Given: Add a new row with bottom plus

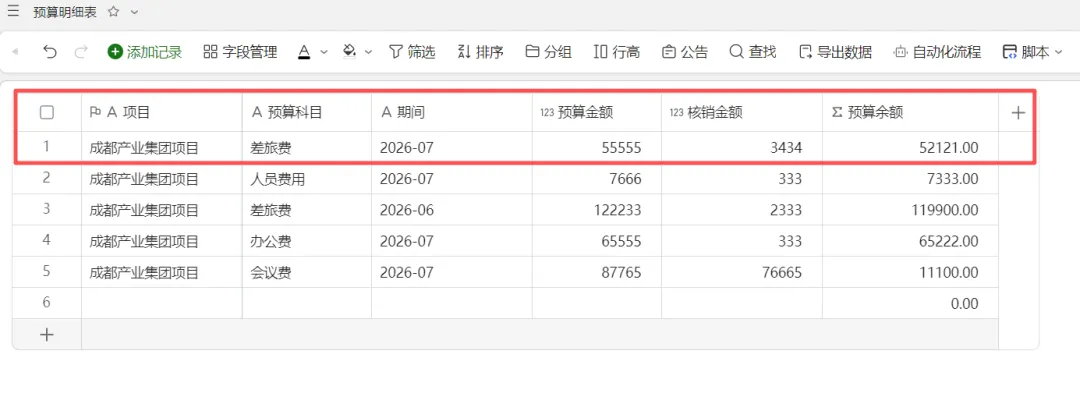Looking at the screenshot, I should (47, 334).
